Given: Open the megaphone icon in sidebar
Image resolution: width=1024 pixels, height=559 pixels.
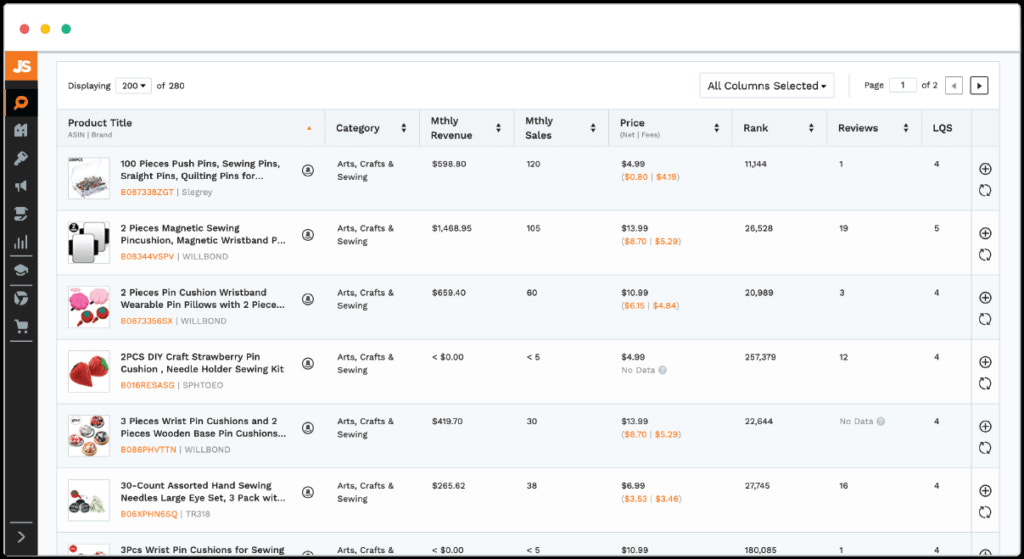Looking at the screenshot, I should (20, 186).
